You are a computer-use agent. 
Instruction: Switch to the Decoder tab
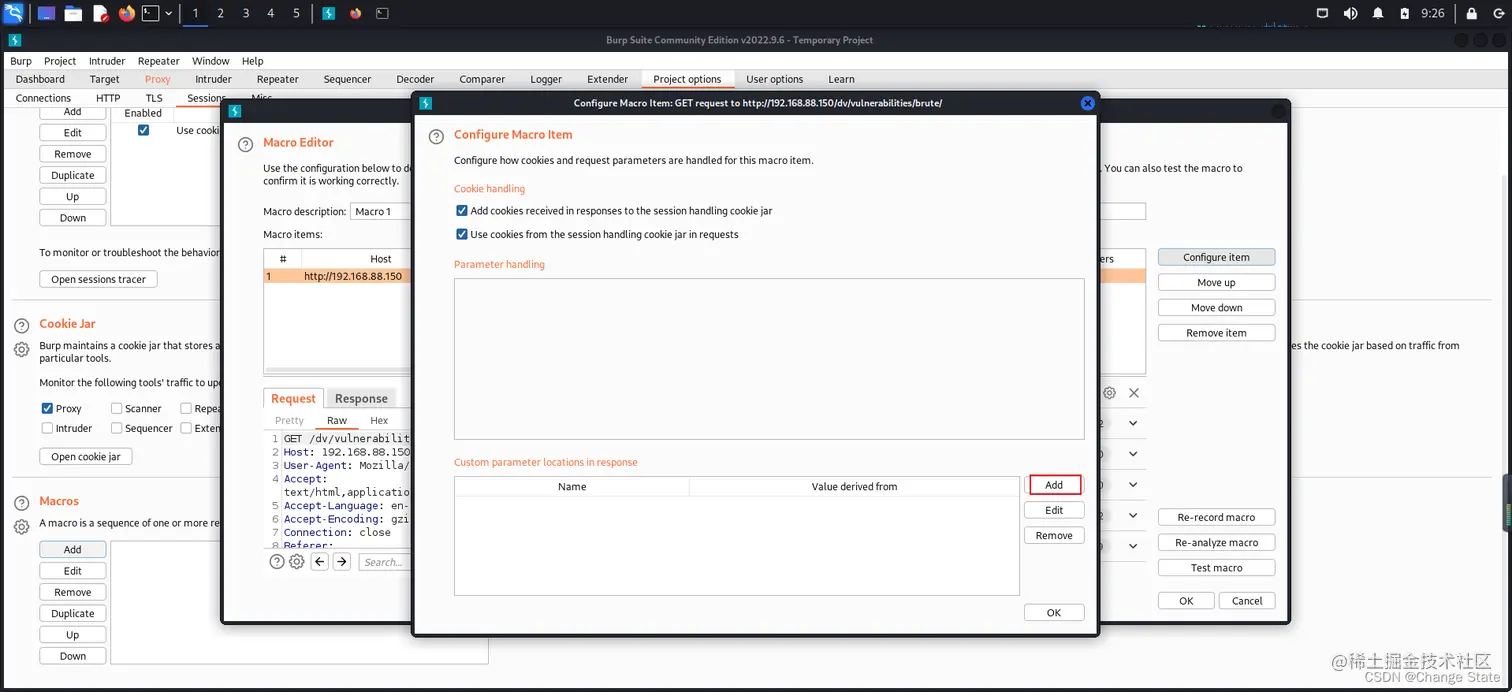pyautogui.click(x=415, y=79)
